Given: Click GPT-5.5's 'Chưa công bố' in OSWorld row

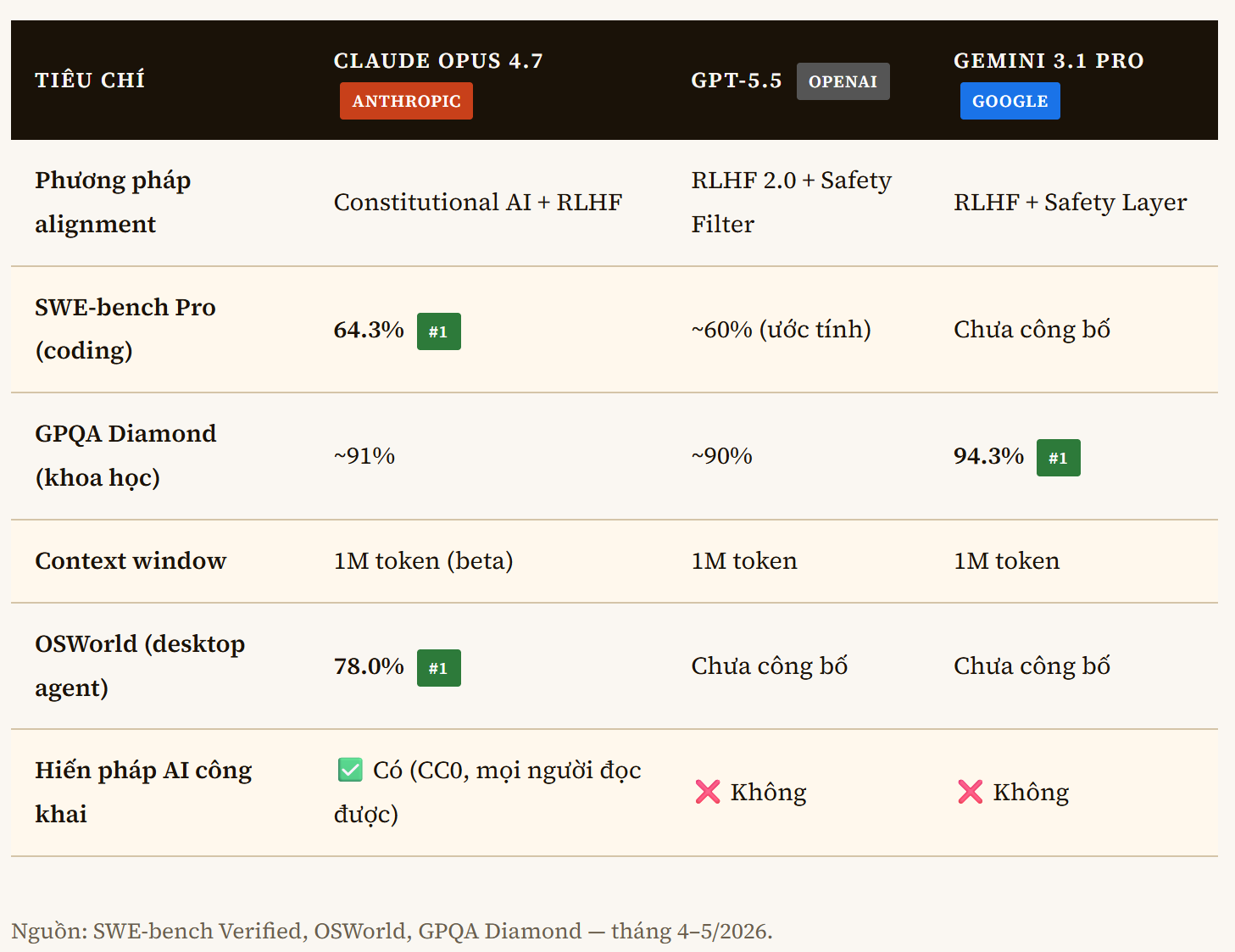Looking at the screenshot, I should [x=770, y=666].
